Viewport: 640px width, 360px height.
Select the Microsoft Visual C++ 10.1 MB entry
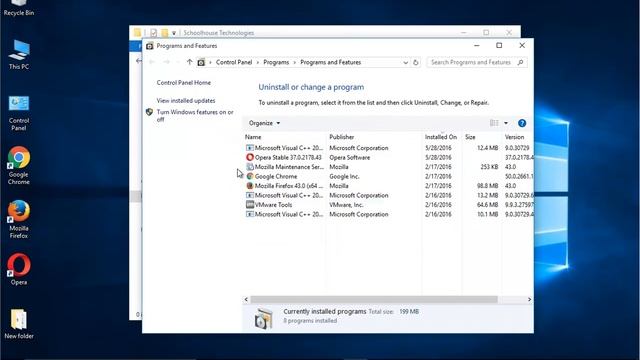(389, 214)
